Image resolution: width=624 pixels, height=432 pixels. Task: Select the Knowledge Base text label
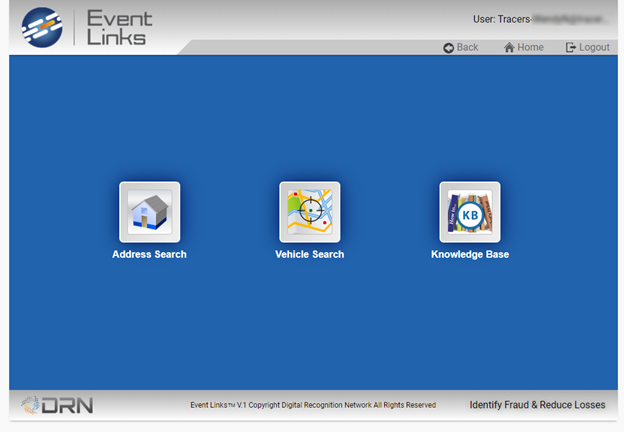pos(469,255)
